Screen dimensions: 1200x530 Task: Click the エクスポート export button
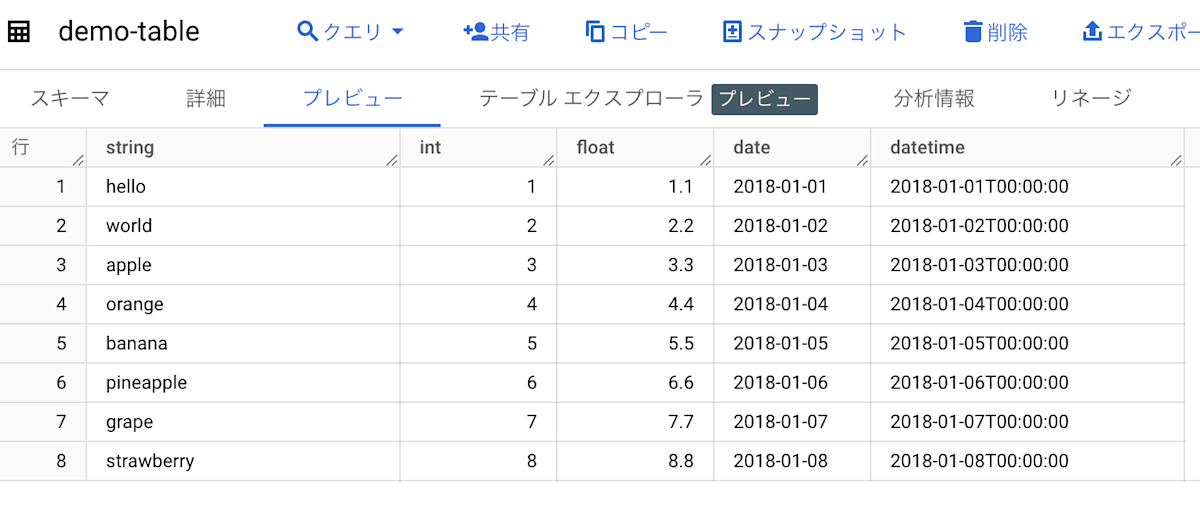(1140, 32)
